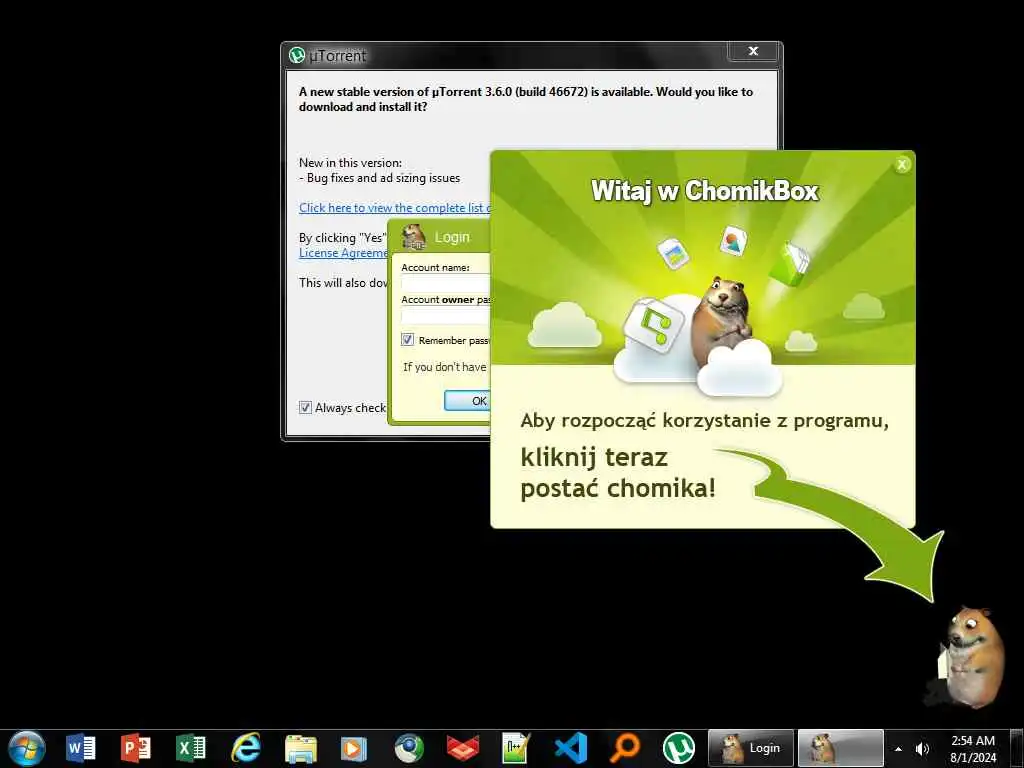Focus the Account name field
The image size is (1024, 768).
coord(446,283)
